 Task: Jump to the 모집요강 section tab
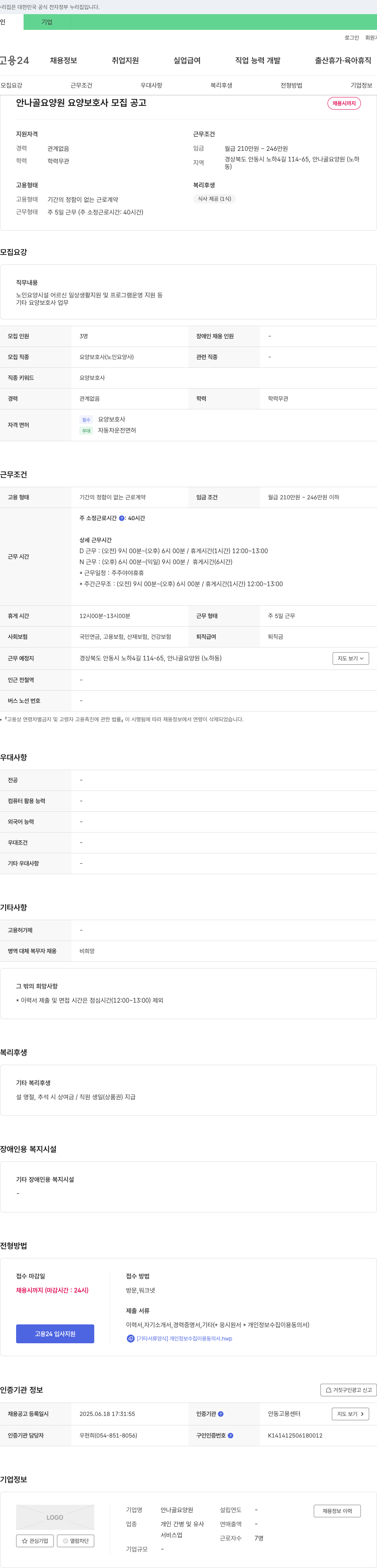coord(11,85)
